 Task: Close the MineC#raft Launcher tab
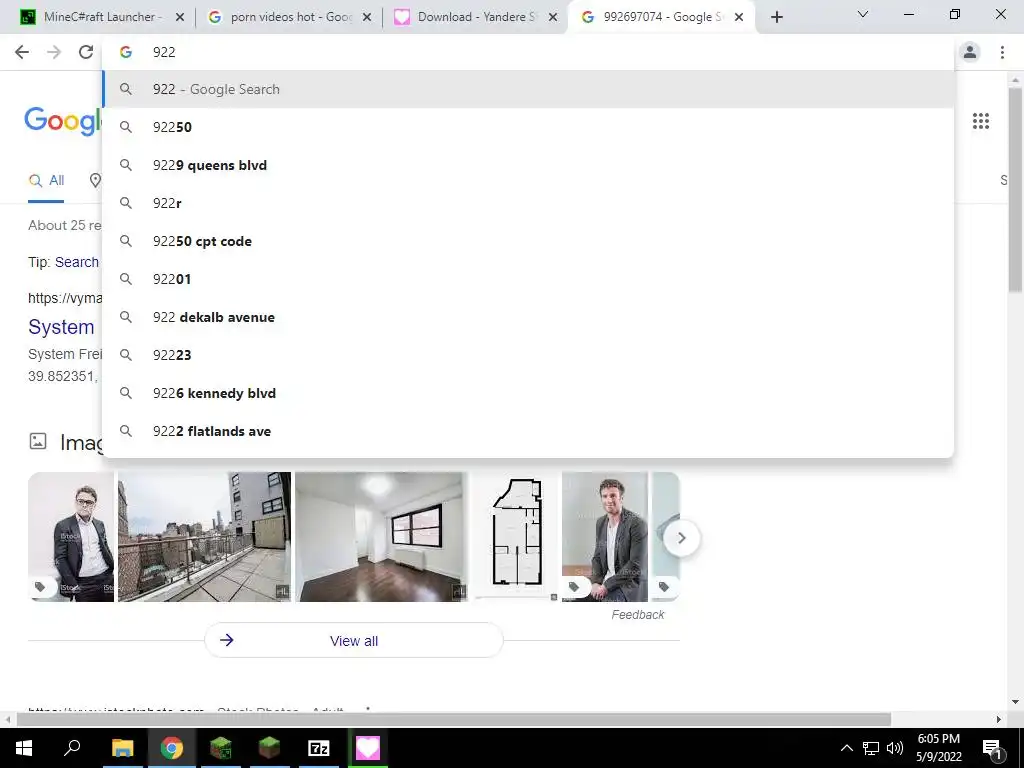pyautogui.click(x=180, y=17)
